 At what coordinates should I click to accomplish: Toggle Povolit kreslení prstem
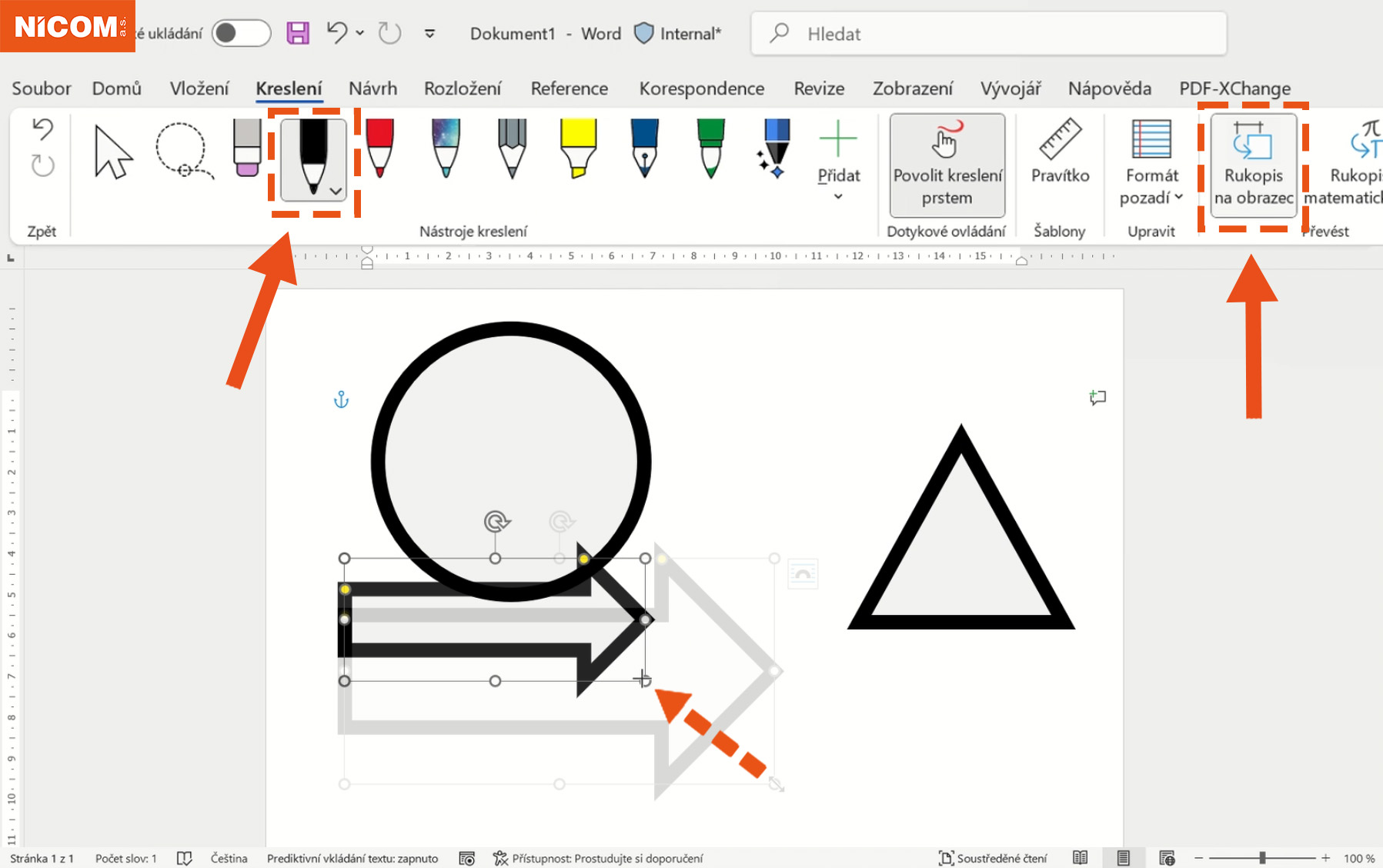(x=947, y=165)
